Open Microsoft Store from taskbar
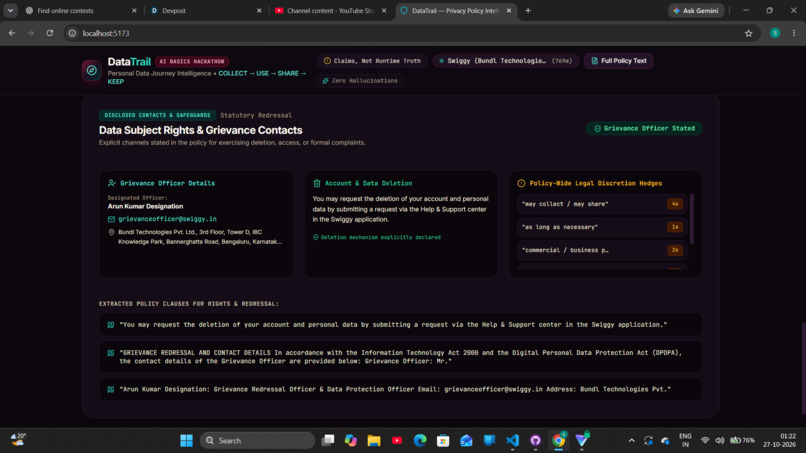This screenshot has height=453, width=806. click(x=443, y=441)
